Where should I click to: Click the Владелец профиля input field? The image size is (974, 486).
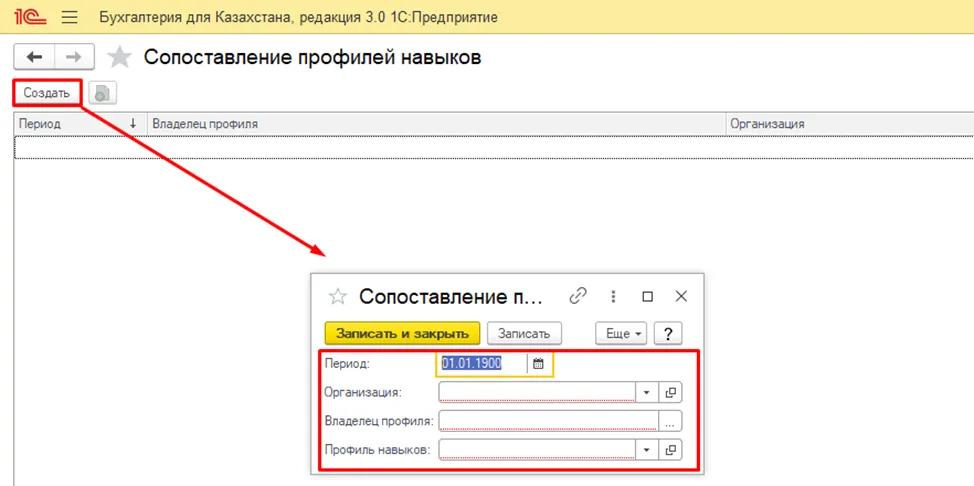pyautogui.click(x=548, y=421)
